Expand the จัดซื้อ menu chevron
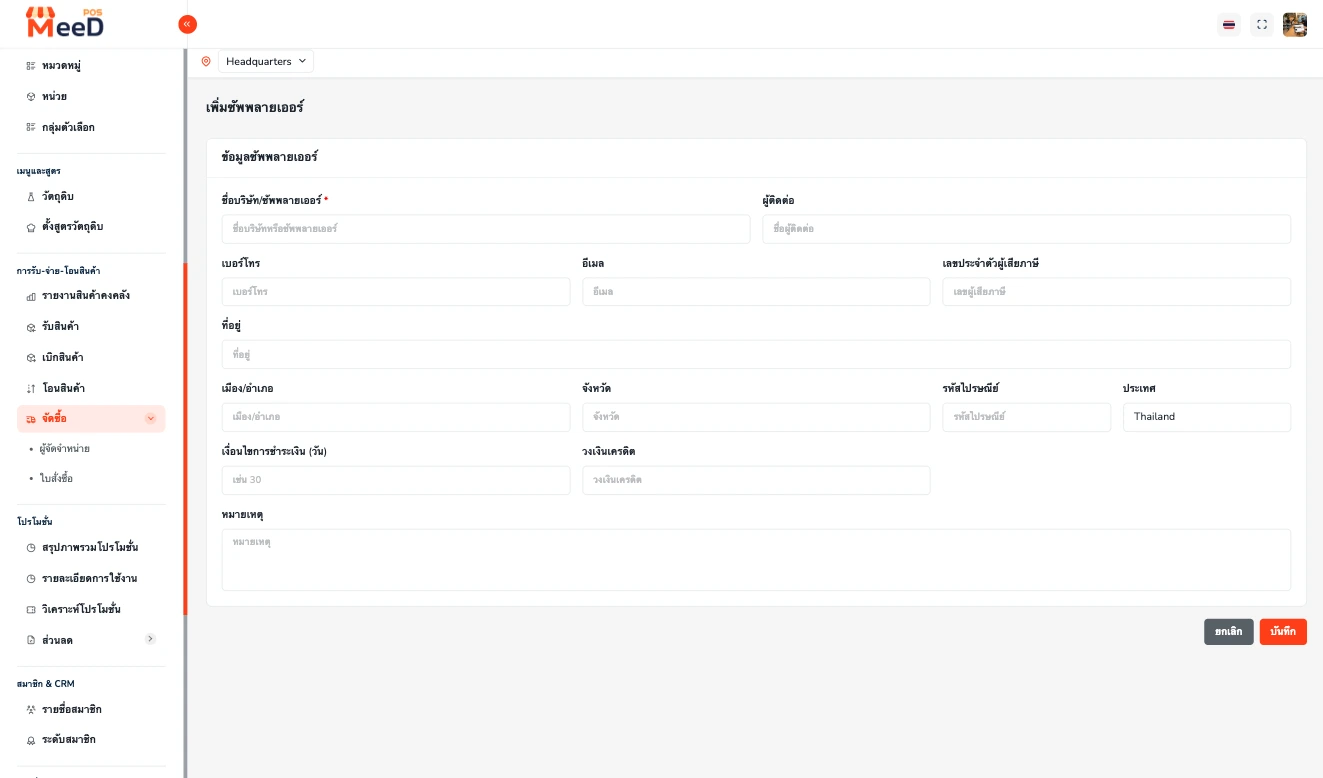This screenshot has width=1323, height=778. tap(151, 419)
